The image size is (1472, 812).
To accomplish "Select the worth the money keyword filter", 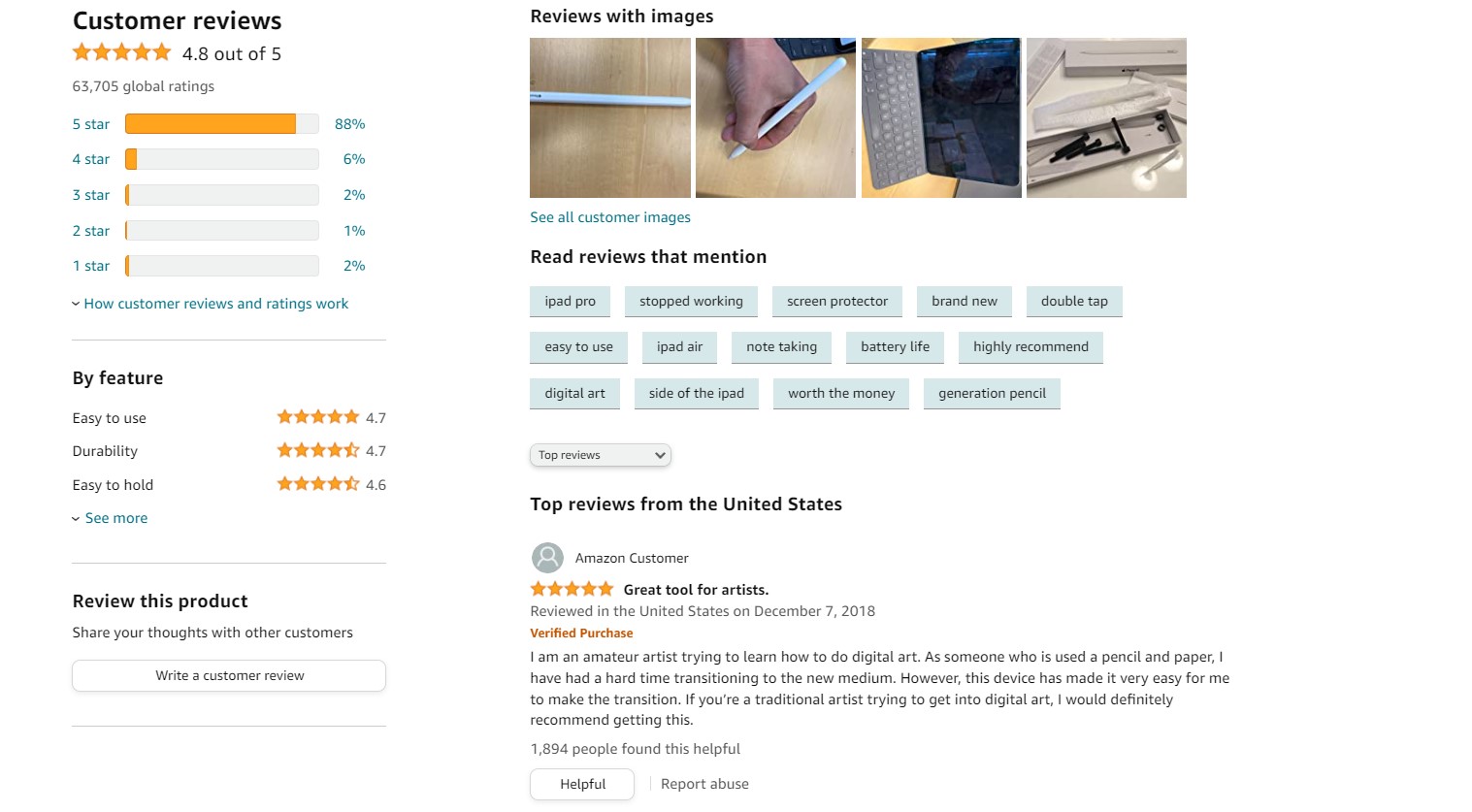I will tap(840, 393).
